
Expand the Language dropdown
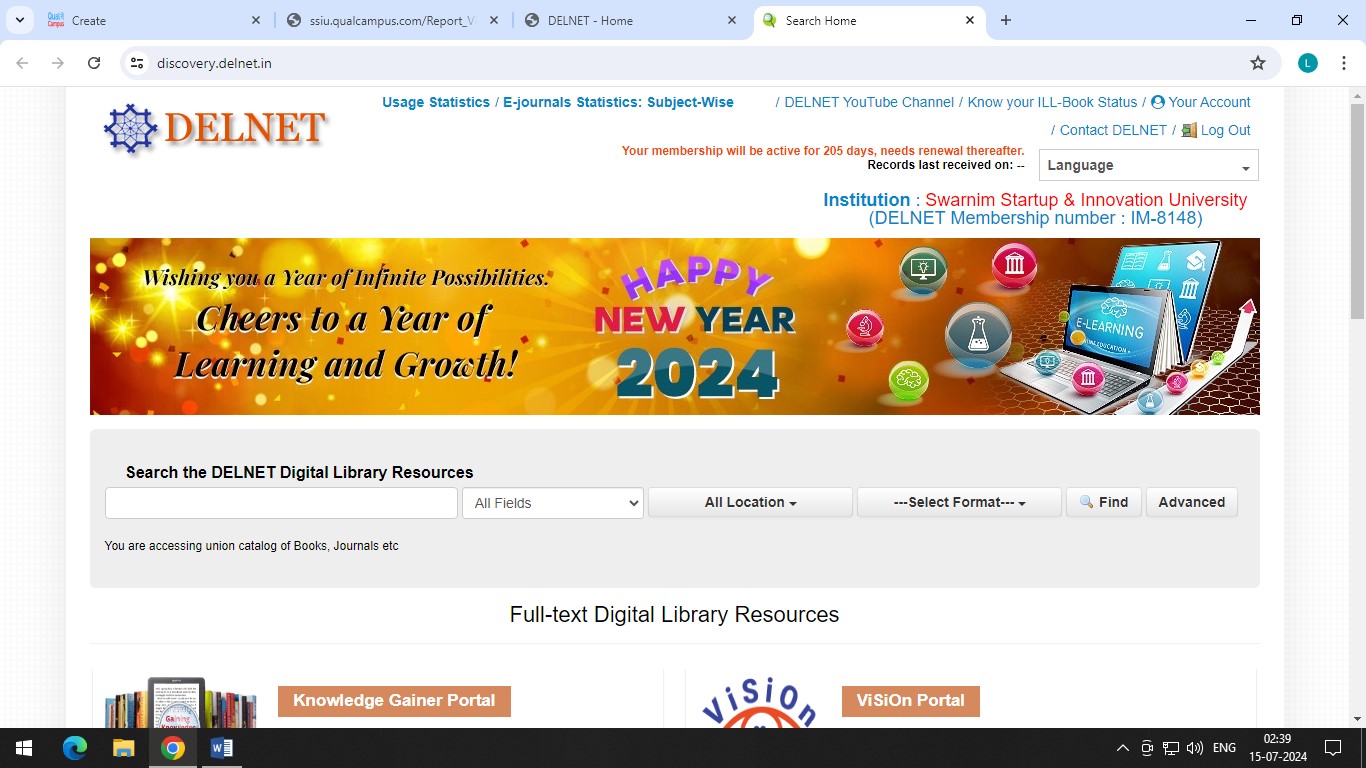(1149, 165)
